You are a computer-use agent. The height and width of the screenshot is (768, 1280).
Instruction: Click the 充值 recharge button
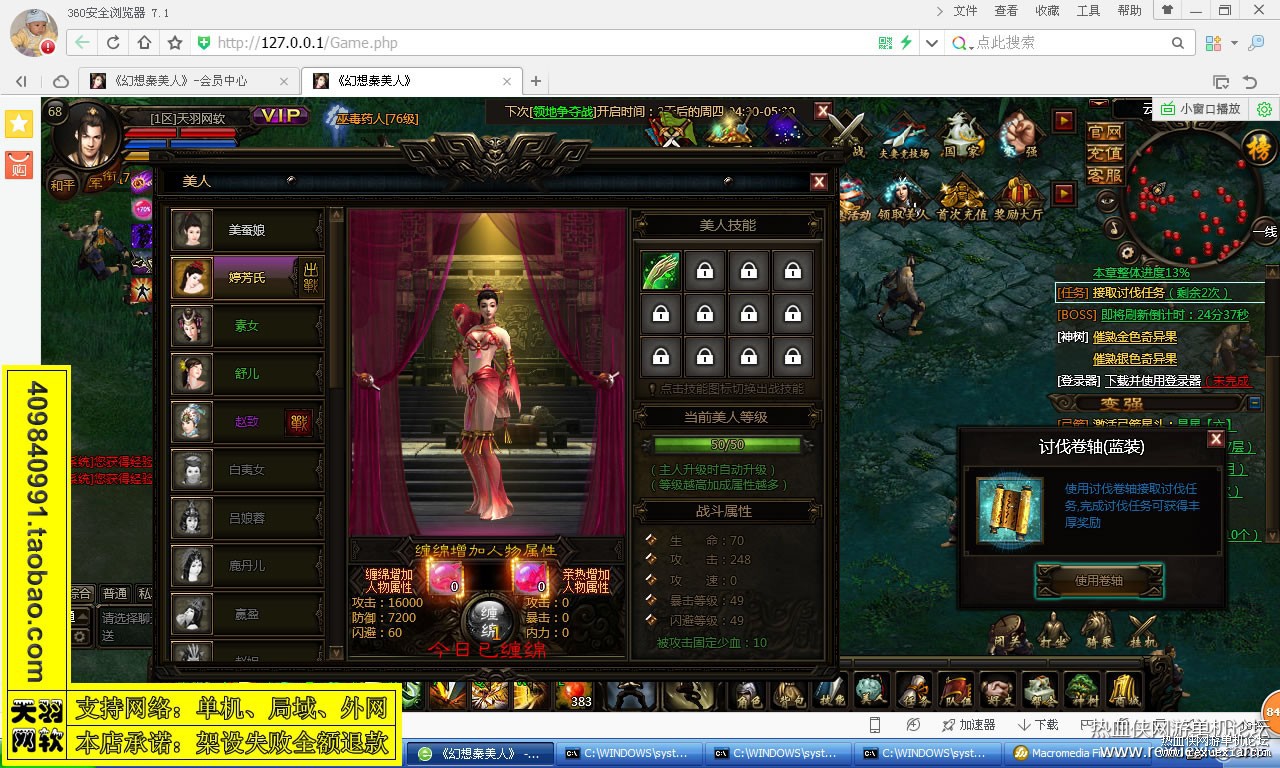pos(1105,154)
